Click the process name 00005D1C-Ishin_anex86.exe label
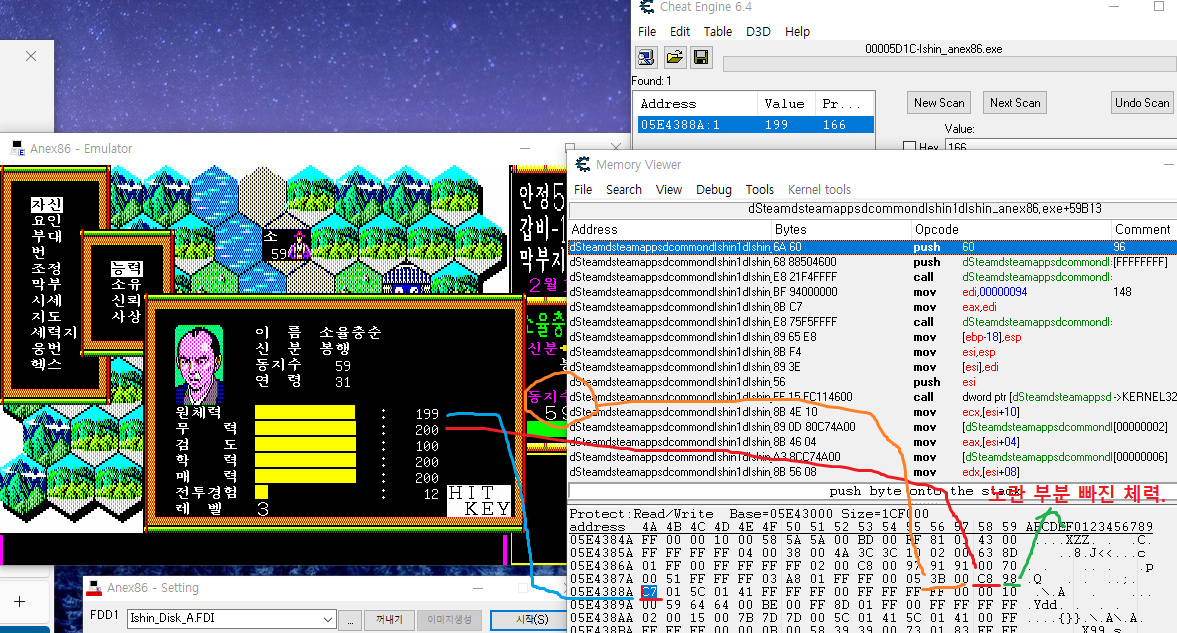The image size is (1177, 633). click(933, 49)
